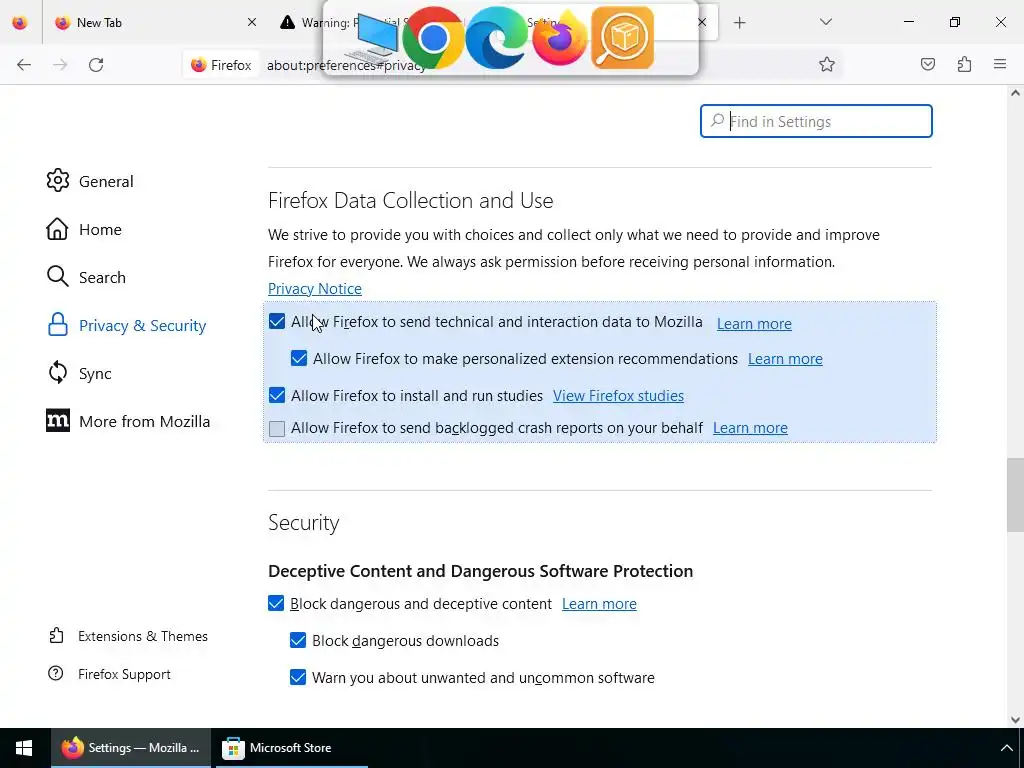This screenshot has width=1024, height=768.
Task: Uncheck sending technical and interaction data
Action: [x=277, y=322]
